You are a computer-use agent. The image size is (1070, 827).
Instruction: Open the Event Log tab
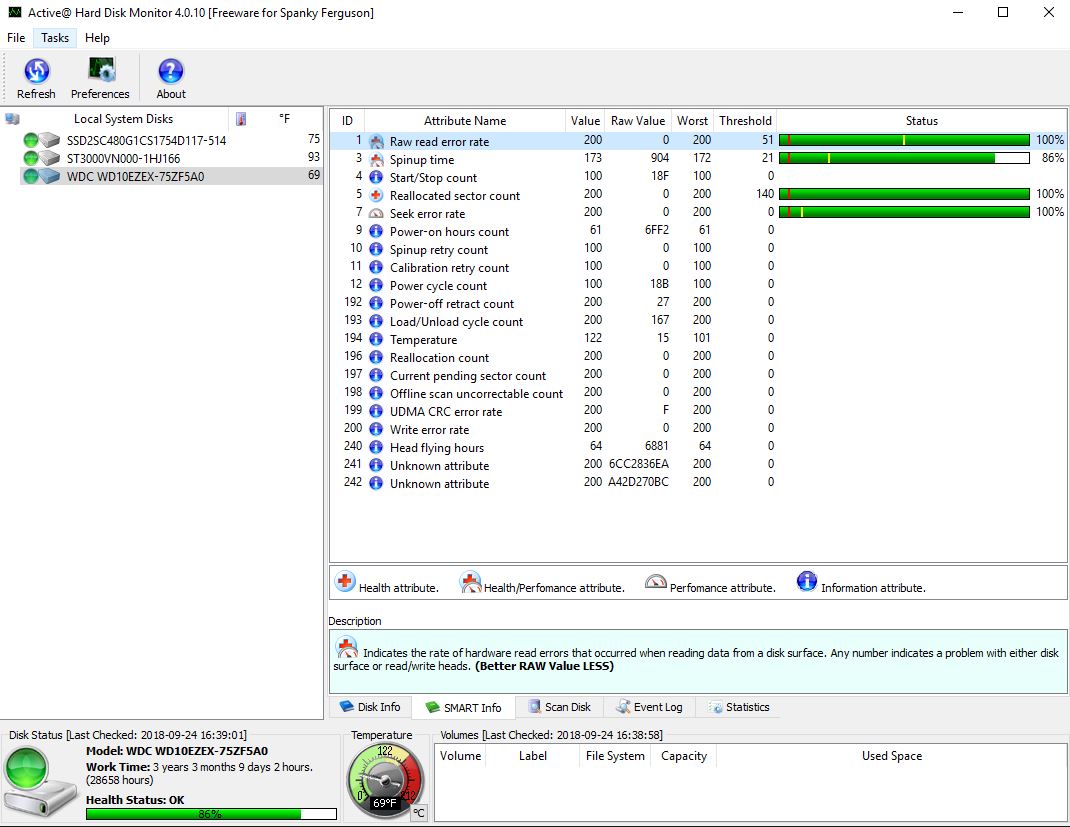[x=650, y=707]
